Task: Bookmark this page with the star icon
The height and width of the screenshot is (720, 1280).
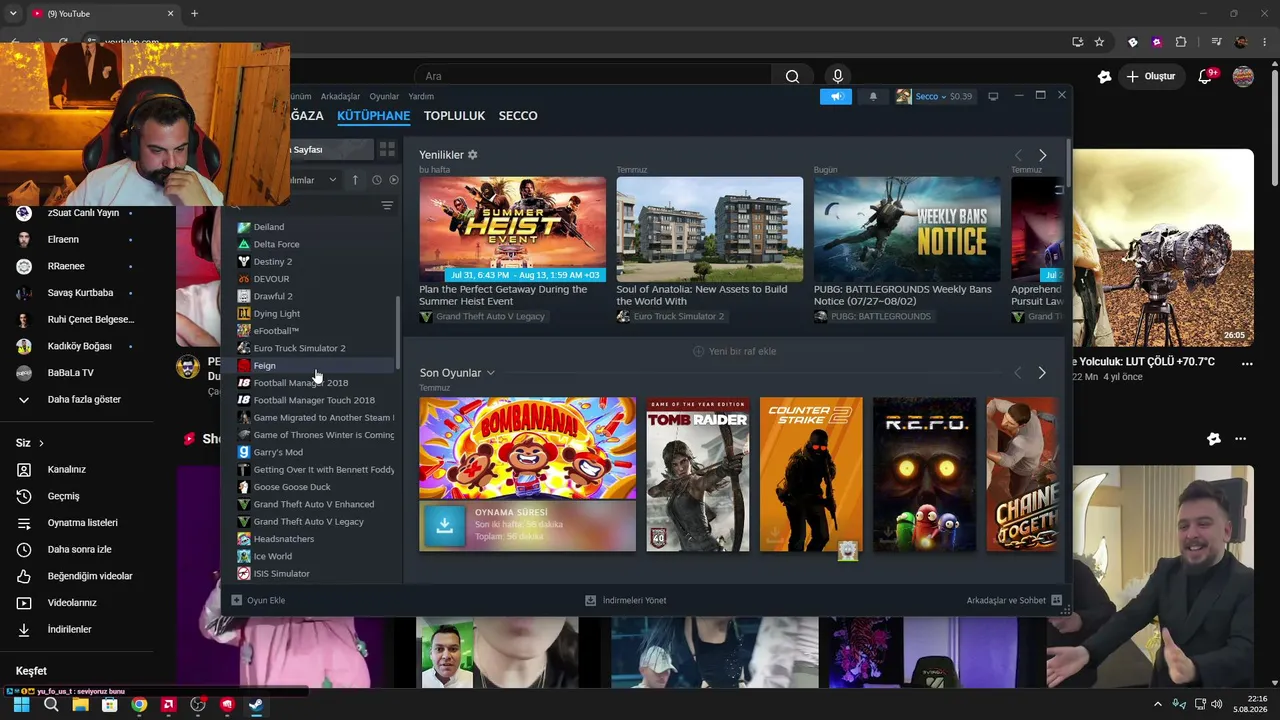Action: pyautogui.click(x=1099, y=42)
